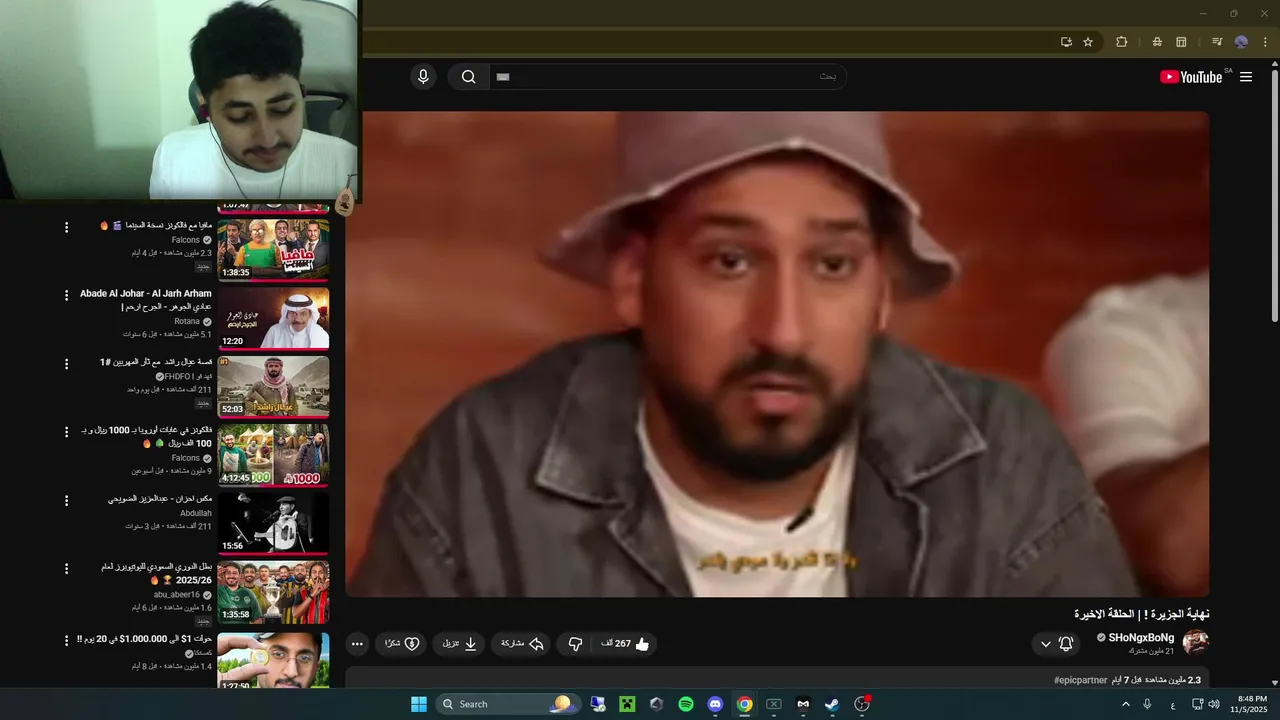Open options menu for Falcons 1000 riyal video

coord(67,432)
